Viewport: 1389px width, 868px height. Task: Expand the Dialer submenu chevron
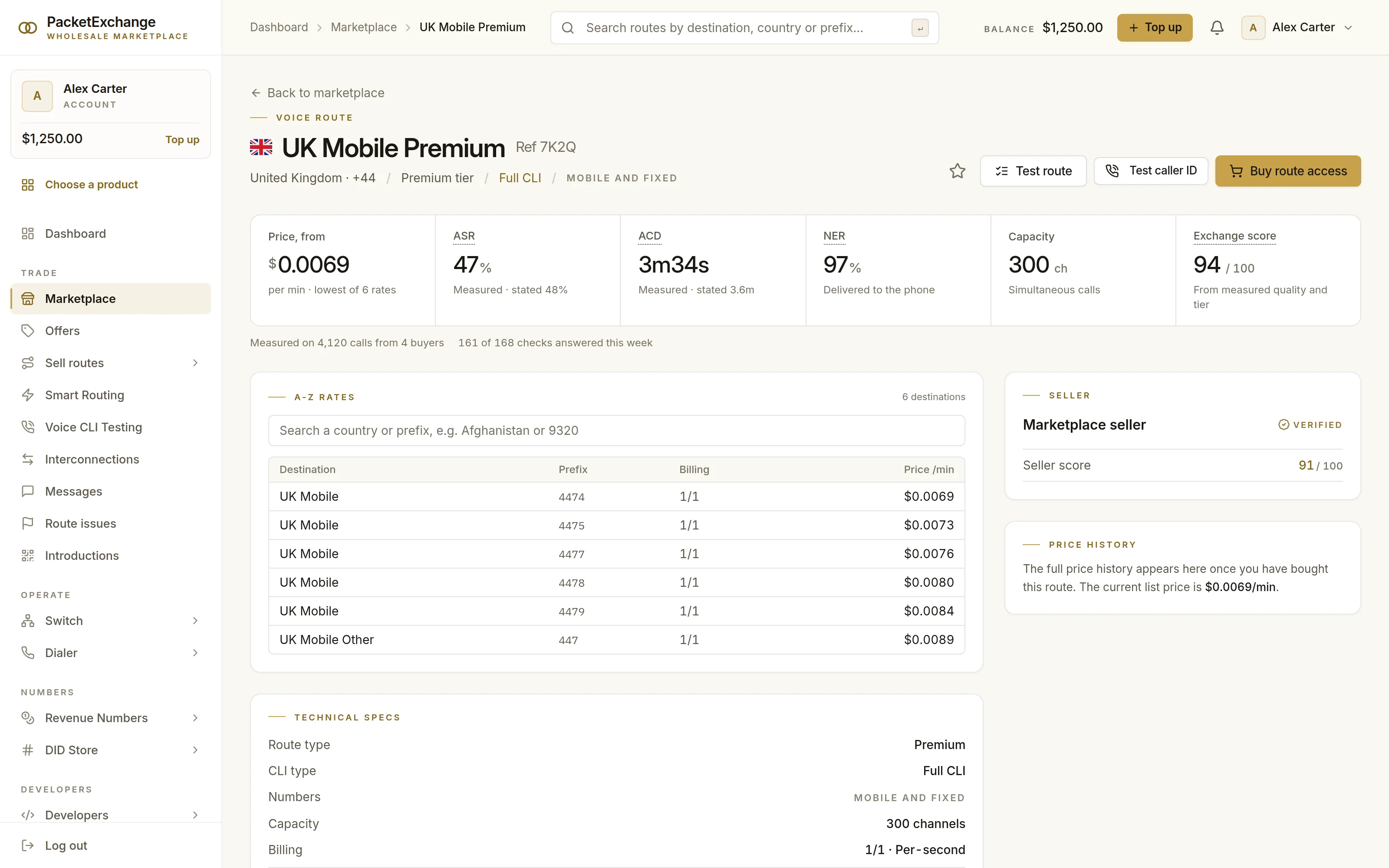(195, 653)
